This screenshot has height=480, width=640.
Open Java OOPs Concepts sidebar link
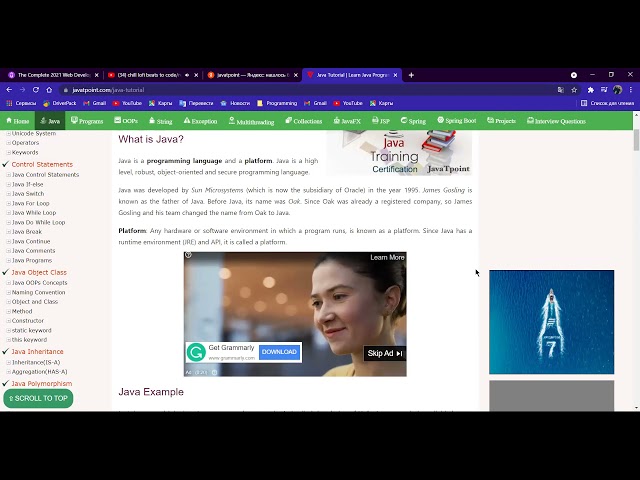coord(39,283)
